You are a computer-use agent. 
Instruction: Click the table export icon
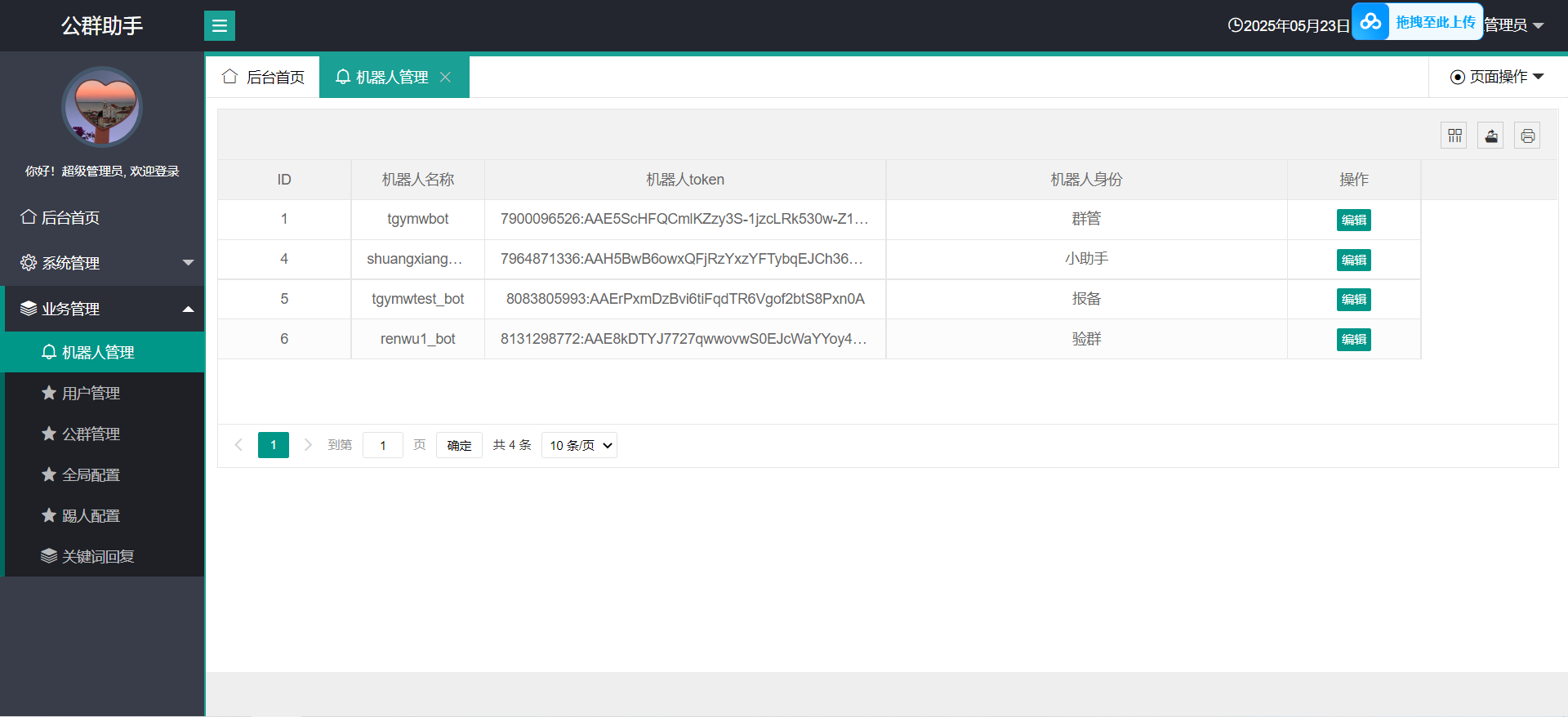[1490, 136]
